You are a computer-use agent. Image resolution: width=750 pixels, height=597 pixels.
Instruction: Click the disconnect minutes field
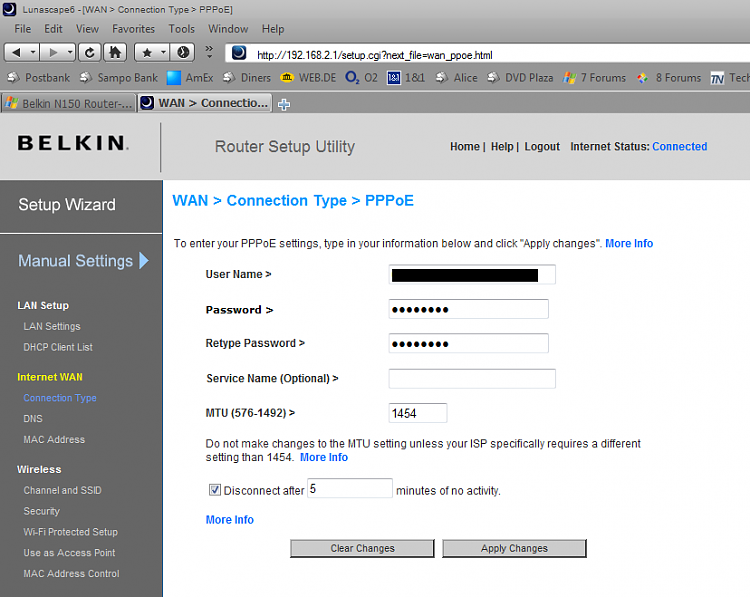350,488
